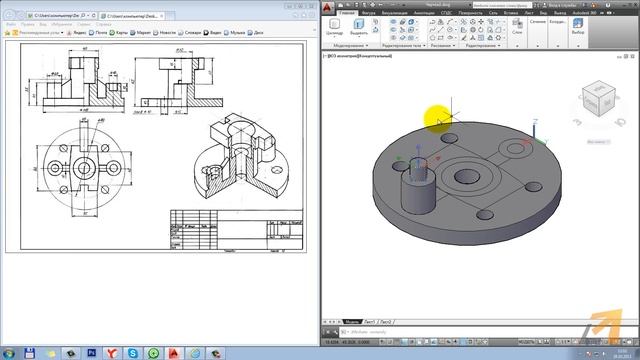This screenshot has height=360, width=640.
Task: Select the Move tool with four arrows
Action: (481, 22)
